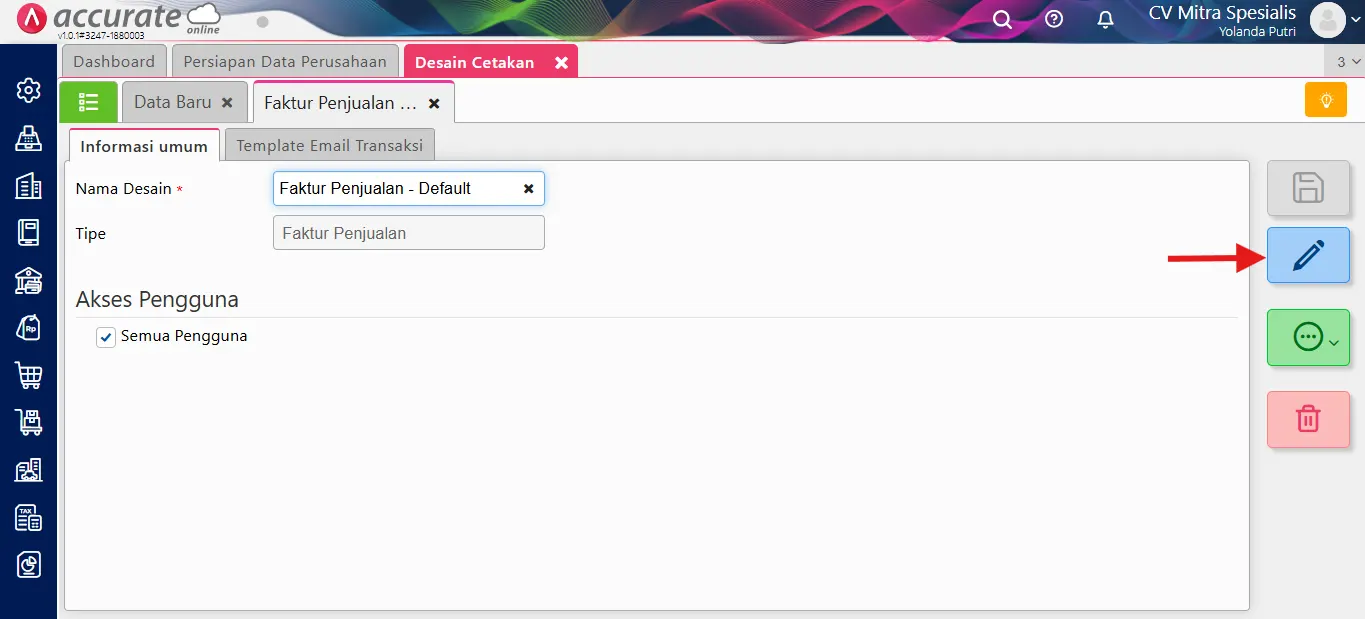1365x619 pixels.
Task: Open the shopping cart sidebar module
Action: (29, 376)
